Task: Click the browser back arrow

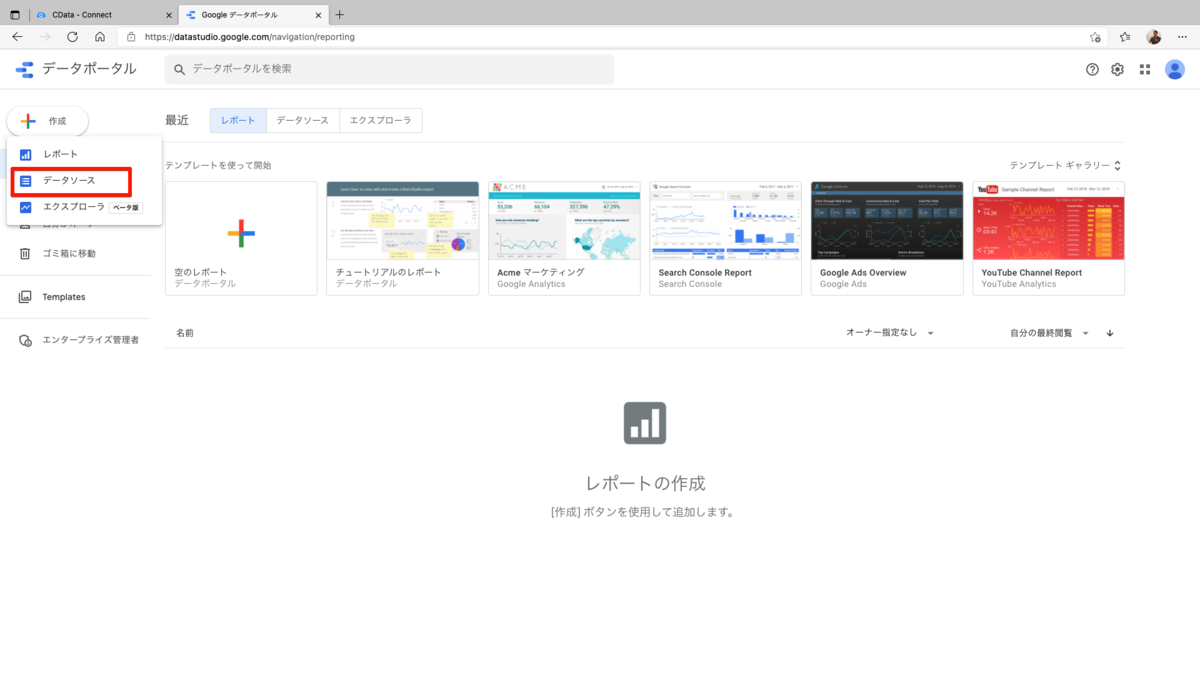Action: coord(17,36)
